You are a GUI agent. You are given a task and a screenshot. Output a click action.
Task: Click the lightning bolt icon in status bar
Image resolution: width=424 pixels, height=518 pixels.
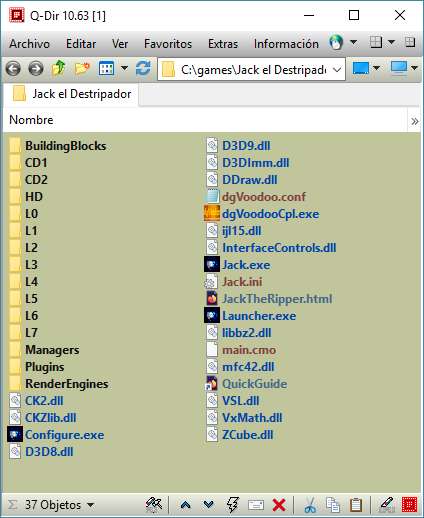pos(232,505)
